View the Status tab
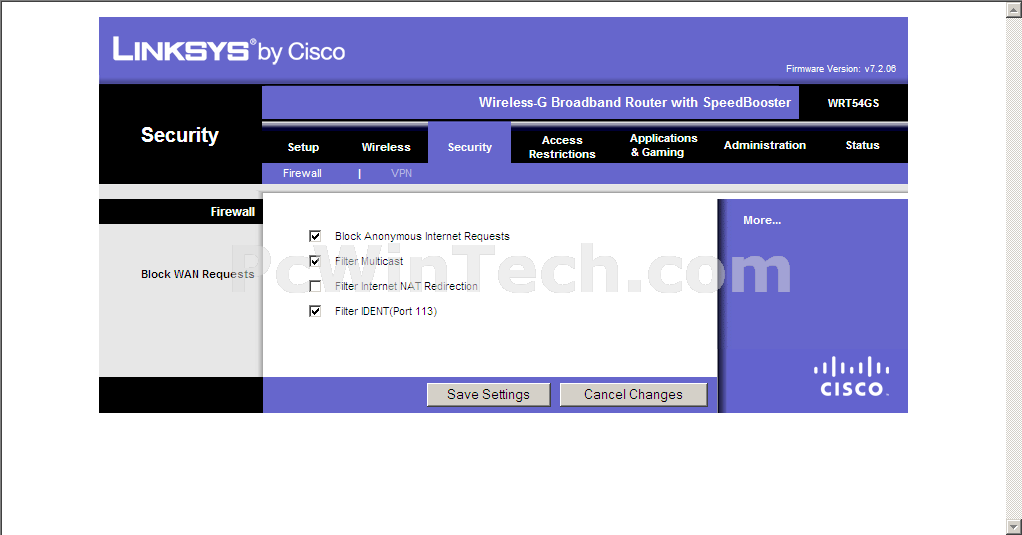The image size is (1022, 535). [862, 145]
